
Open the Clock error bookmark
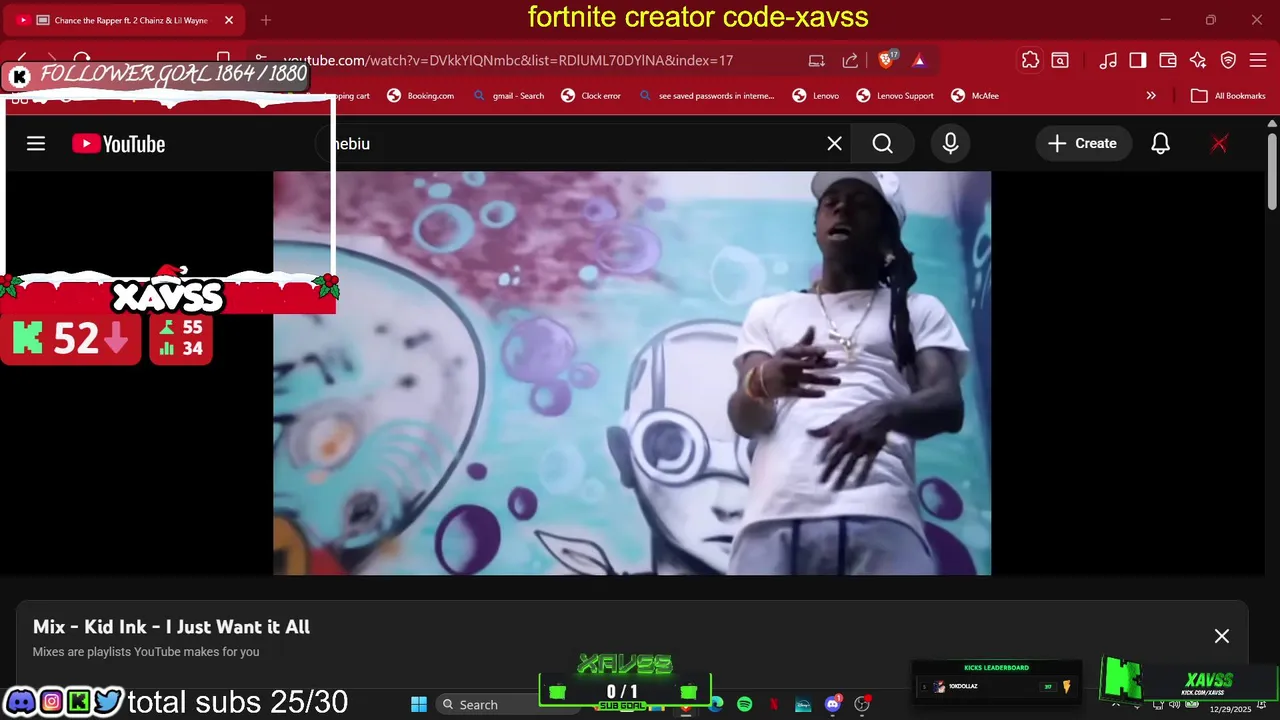[590, 96]
